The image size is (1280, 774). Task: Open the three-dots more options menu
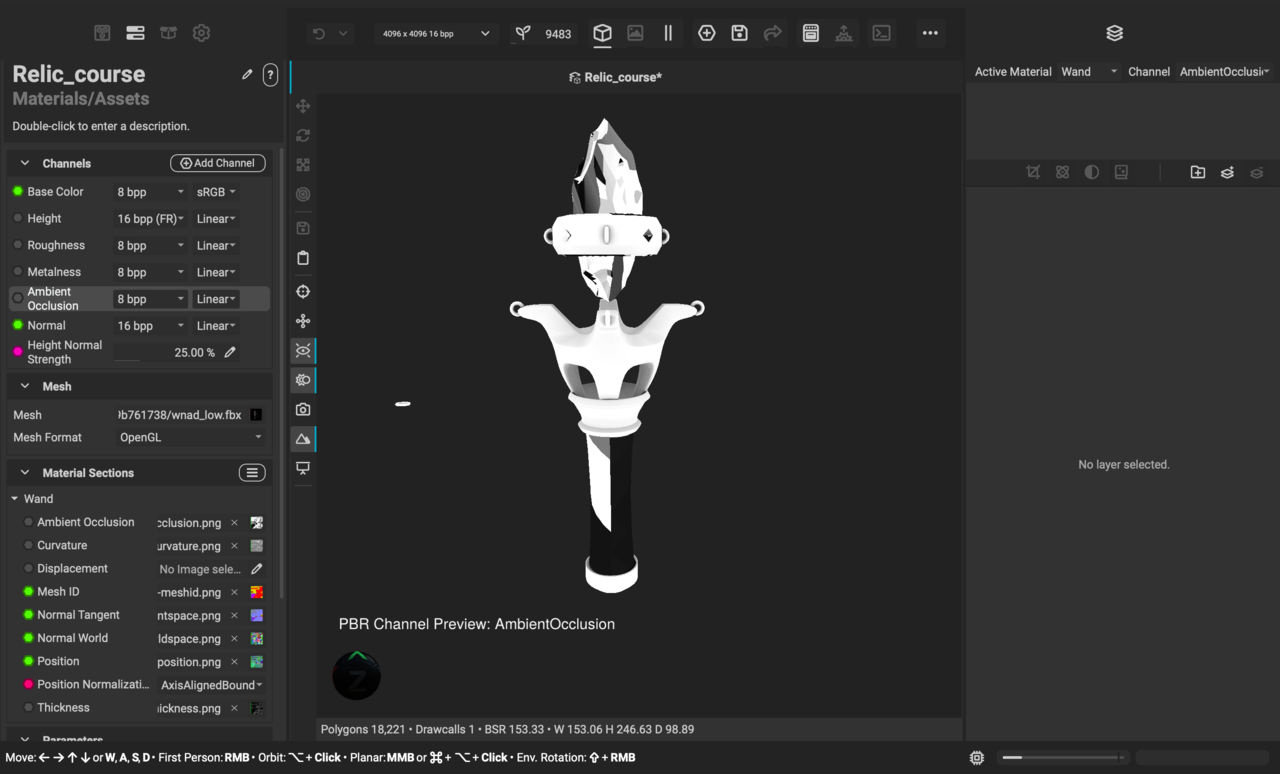point(930,33)
